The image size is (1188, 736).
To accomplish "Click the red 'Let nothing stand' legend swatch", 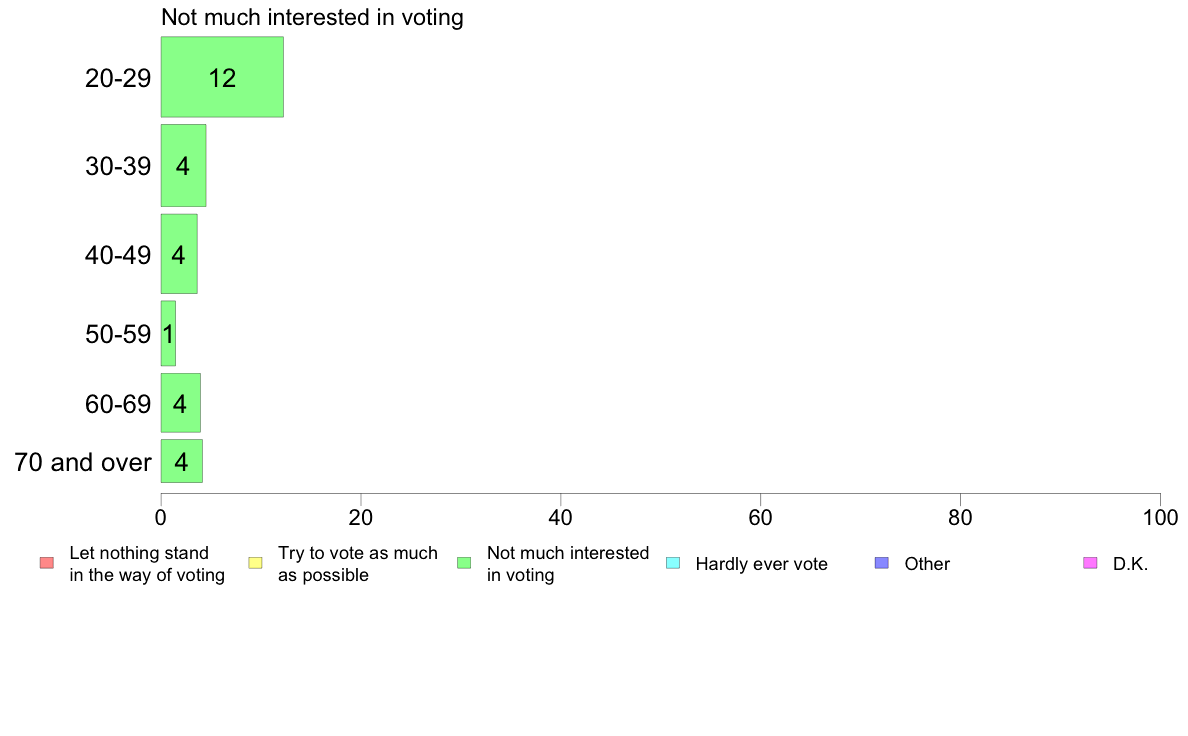I will click(x=47, y=563).
